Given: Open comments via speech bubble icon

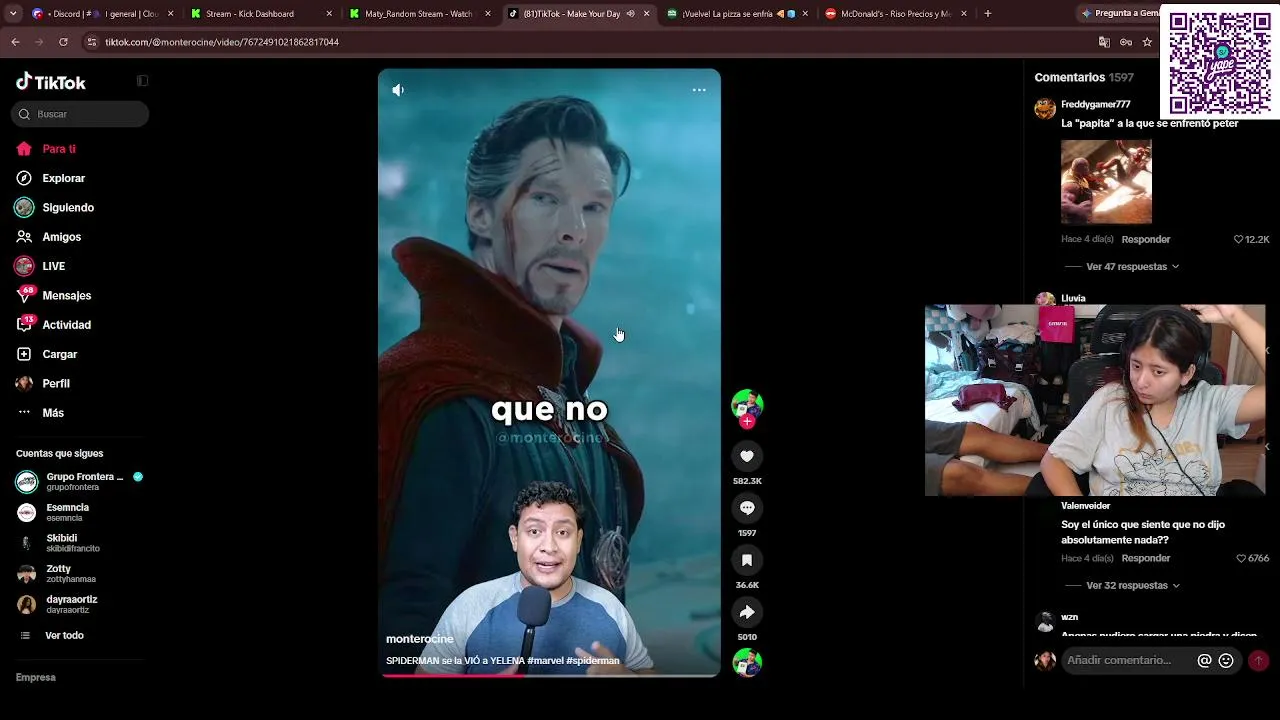Looking at the screenshot, I should 747,508.
